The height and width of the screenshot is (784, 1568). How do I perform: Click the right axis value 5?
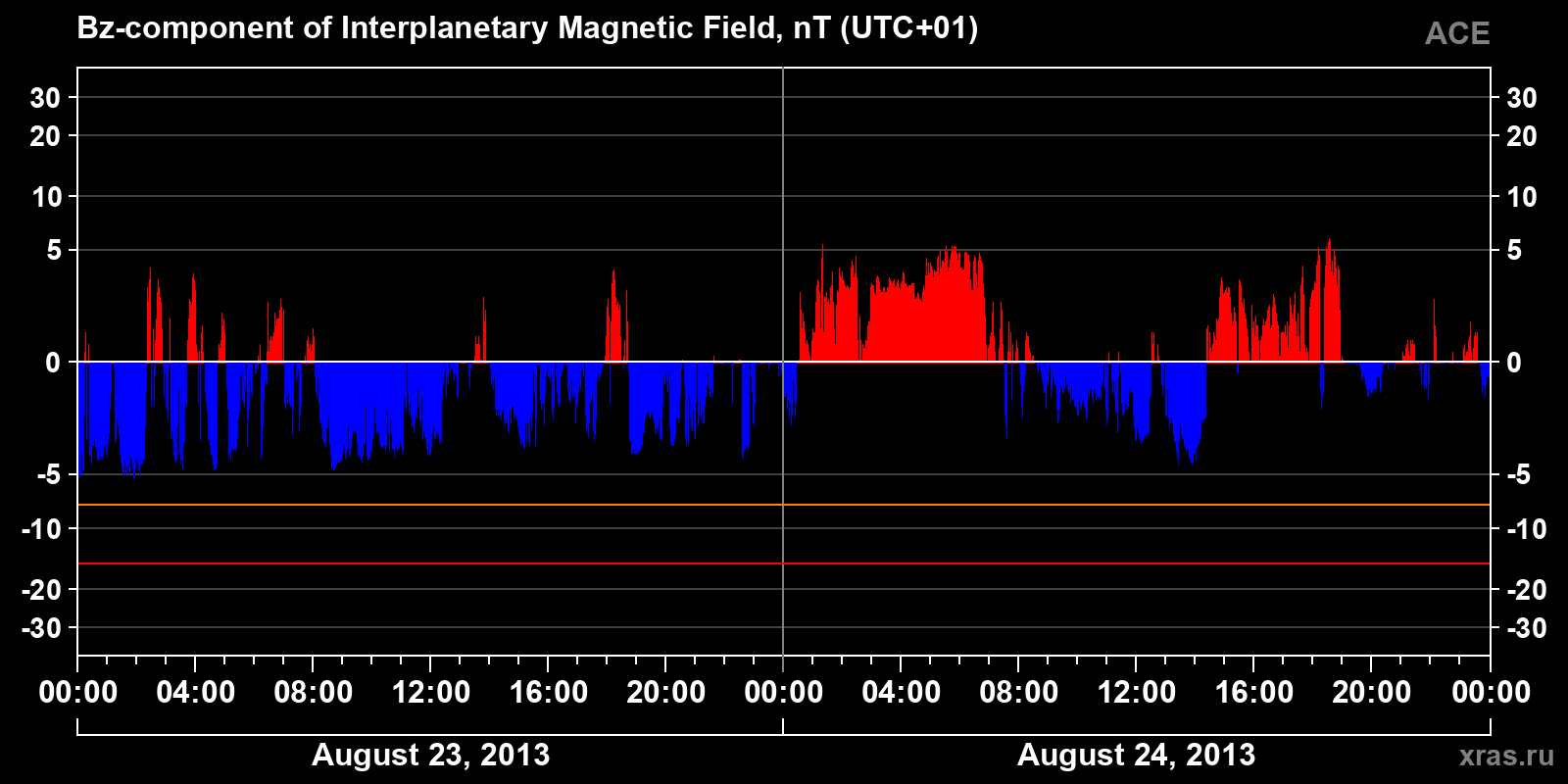[1514, 251]
